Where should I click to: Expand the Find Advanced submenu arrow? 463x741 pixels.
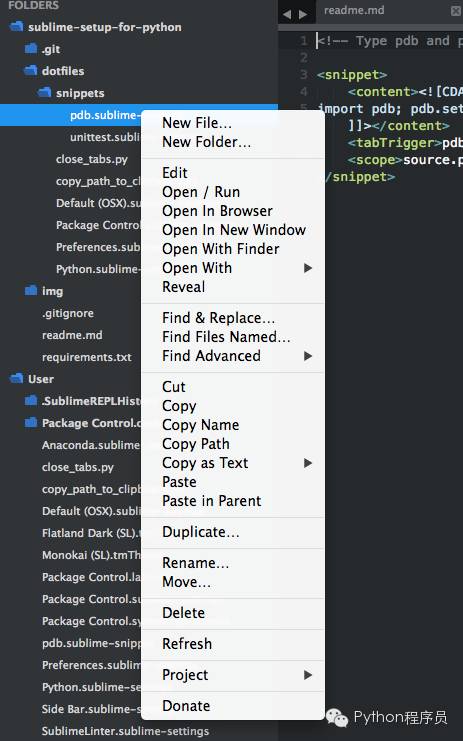click(308, 356)
